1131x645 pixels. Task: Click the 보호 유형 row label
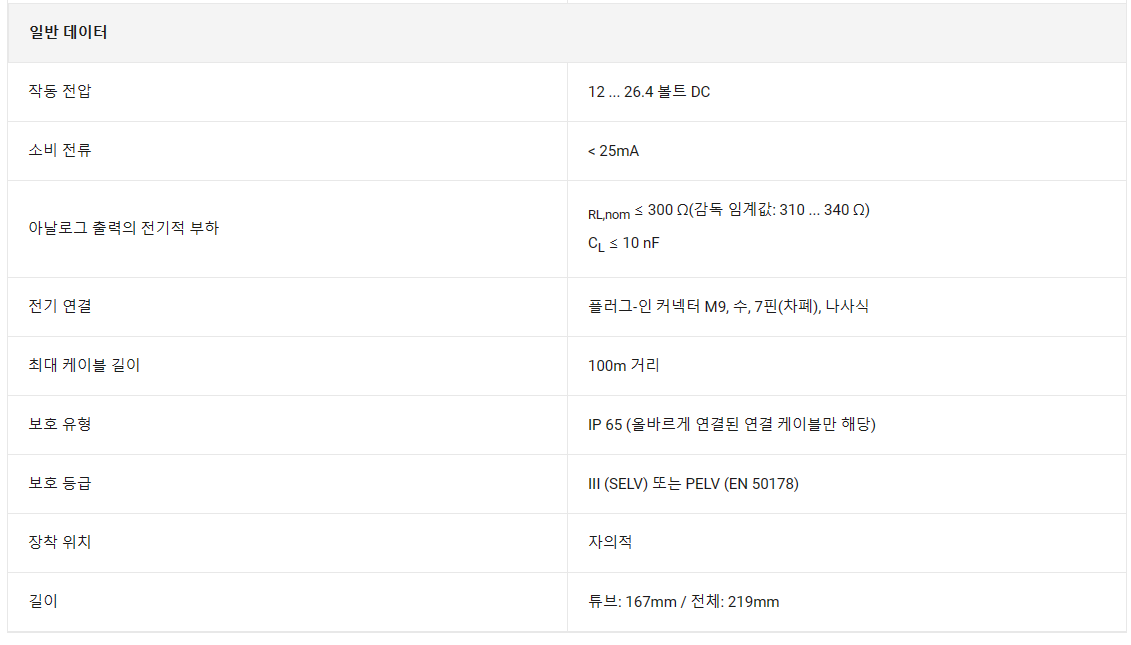[x=60, y=424]
